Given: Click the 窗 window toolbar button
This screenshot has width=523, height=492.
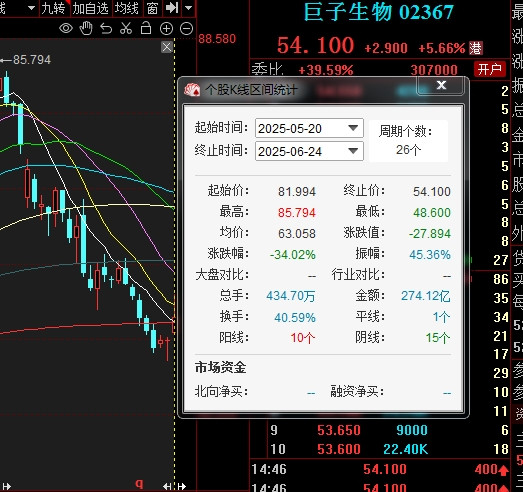Looking at the screenshot, I should click(152, 8).
